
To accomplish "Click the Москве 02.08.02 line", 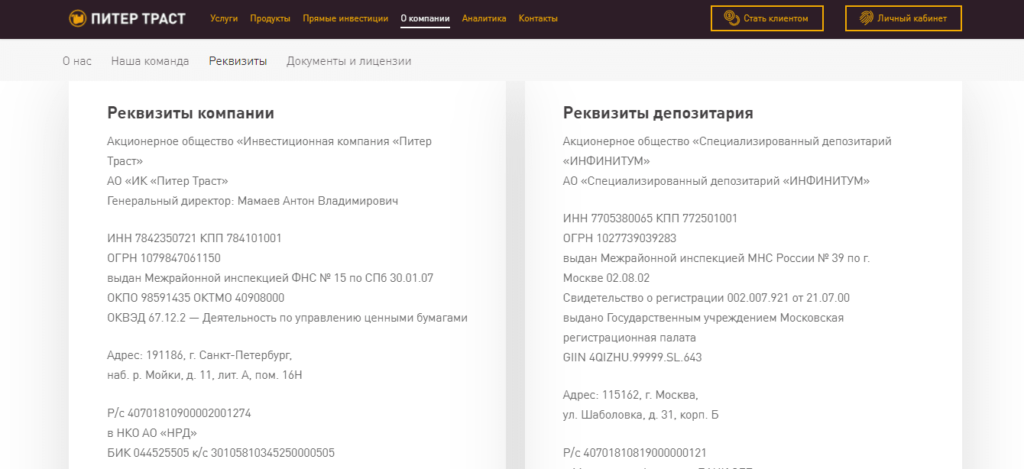I will click(606, 278).
